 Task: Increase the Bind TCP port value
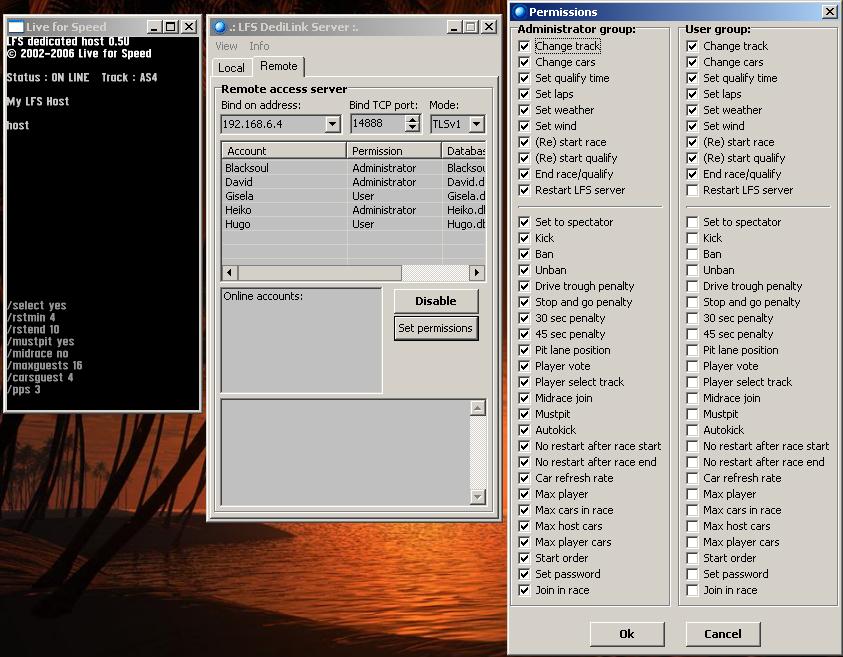tap(412, 120)
